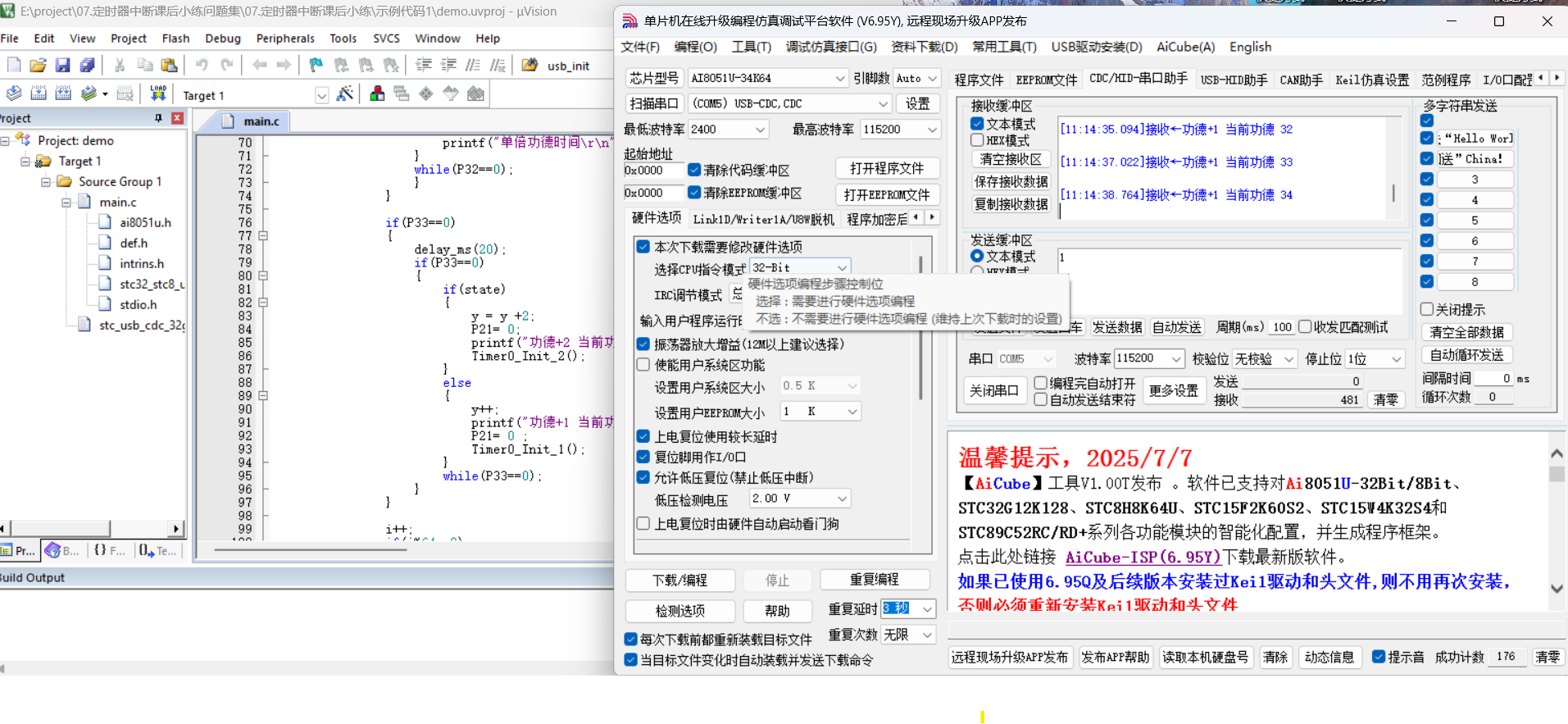Save the current file in µVision
1568x724 pixels.
(62, 65)
